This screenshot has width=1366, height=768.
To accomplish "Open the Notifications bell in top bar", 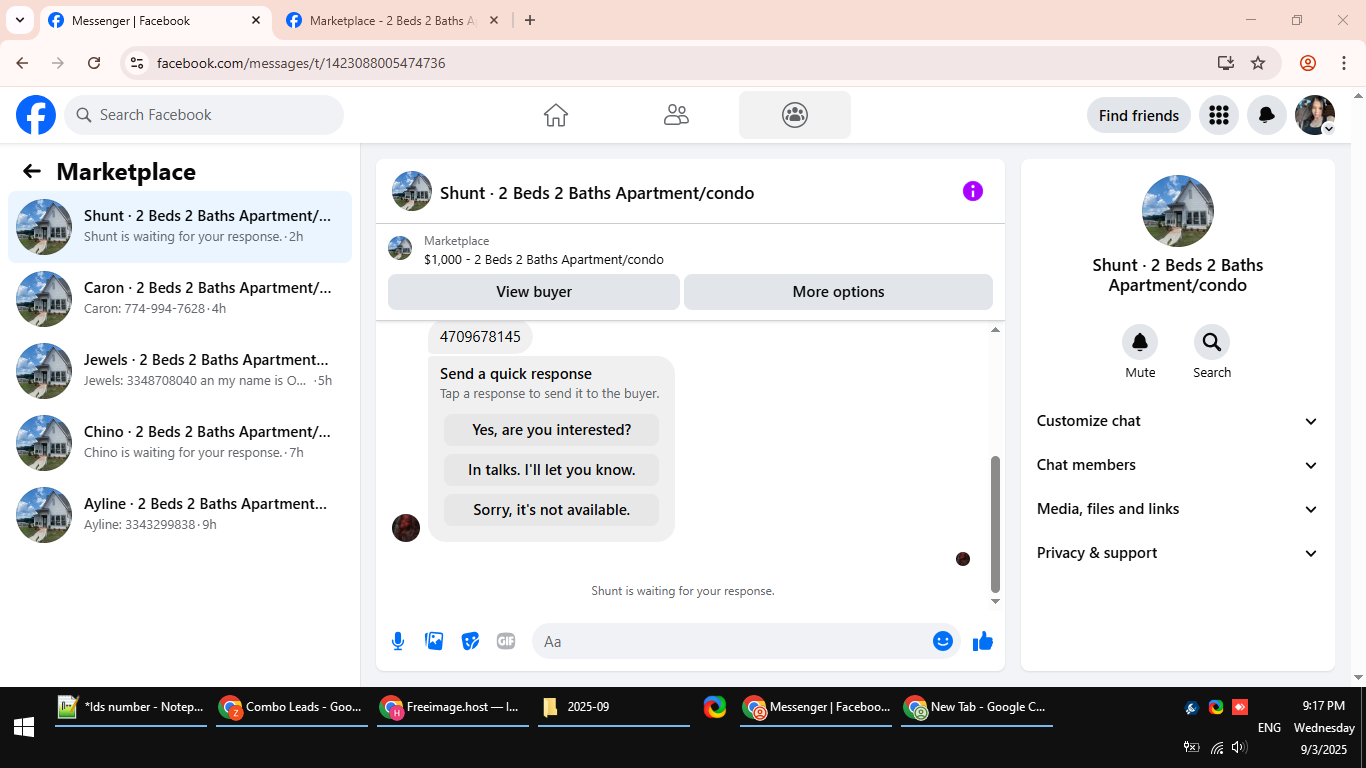I will 1266,115.
